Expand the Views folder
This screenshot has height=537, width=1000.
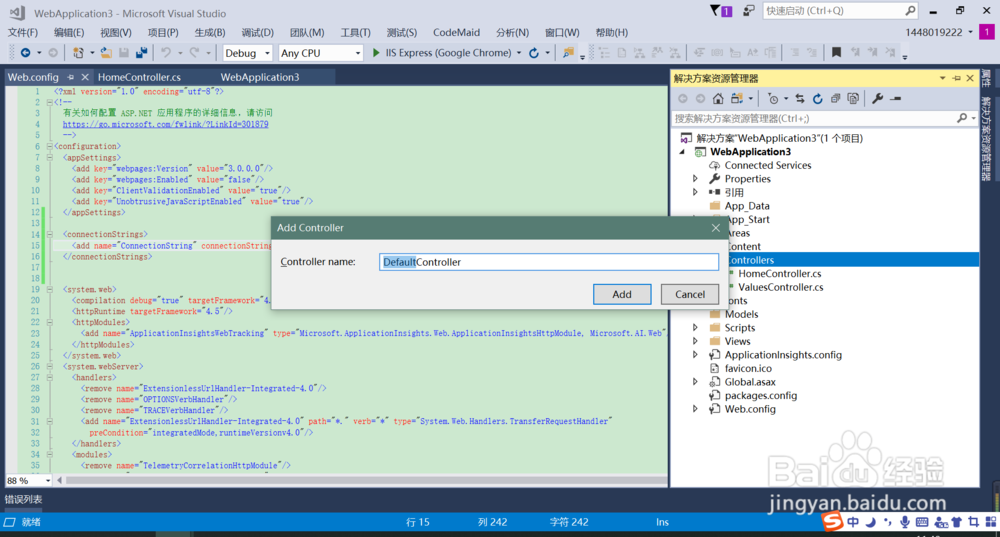click(x=695, y=341)
